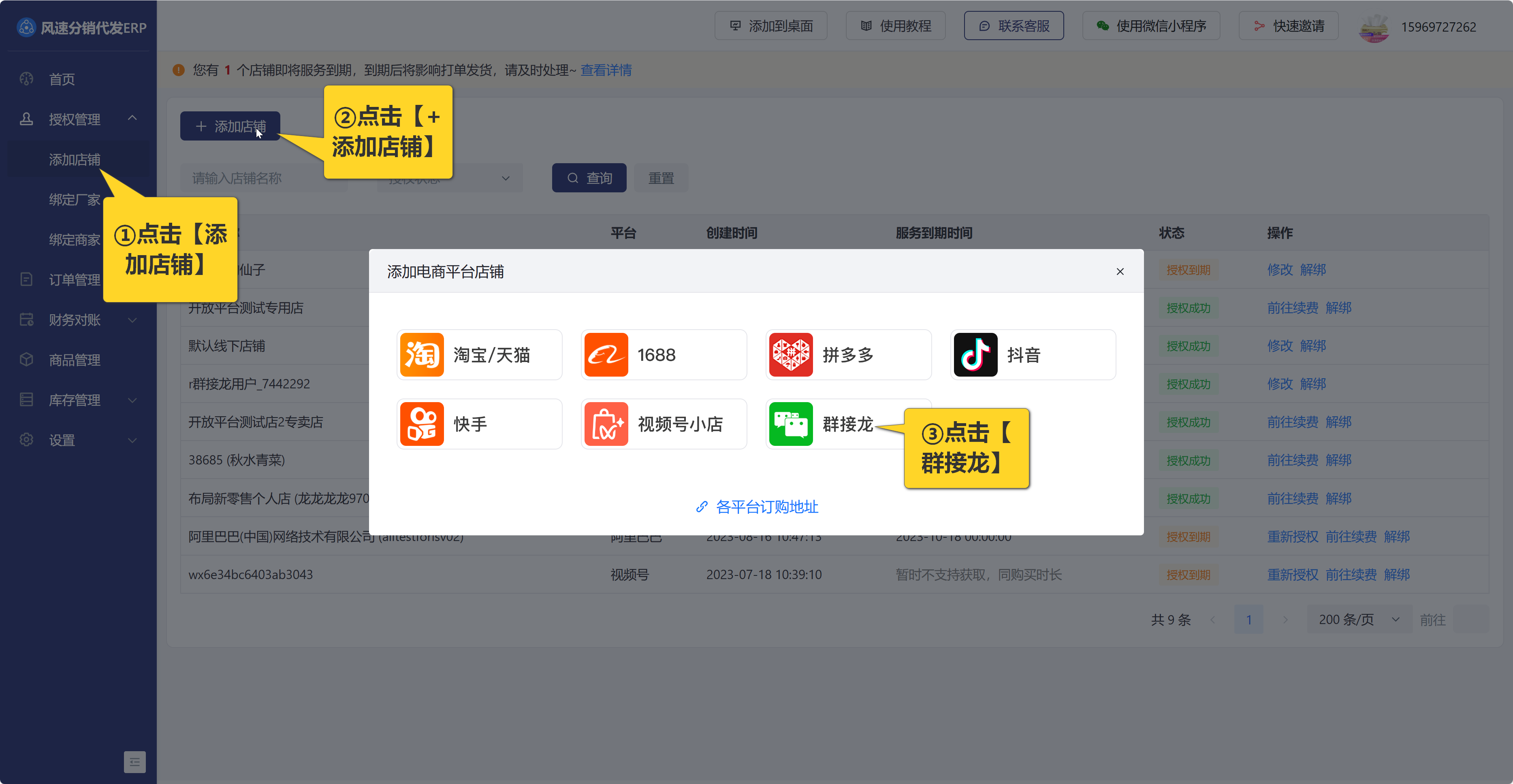Choose the Kuaishou platform icon
The image size is (1513, 784).
tap(422, 424)
